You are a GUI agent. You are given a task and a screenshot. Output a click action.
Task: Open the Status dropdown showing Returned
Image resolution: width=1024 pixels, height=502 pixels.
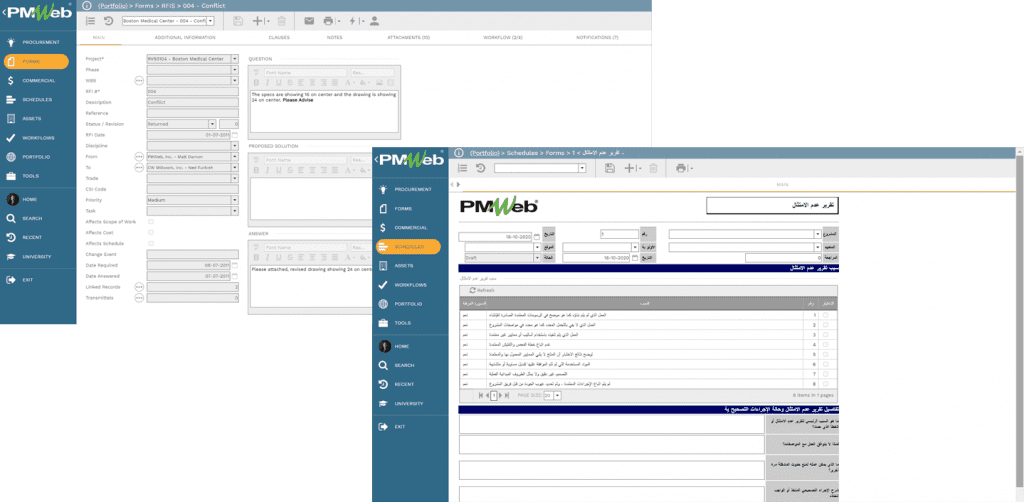(212, 123)
